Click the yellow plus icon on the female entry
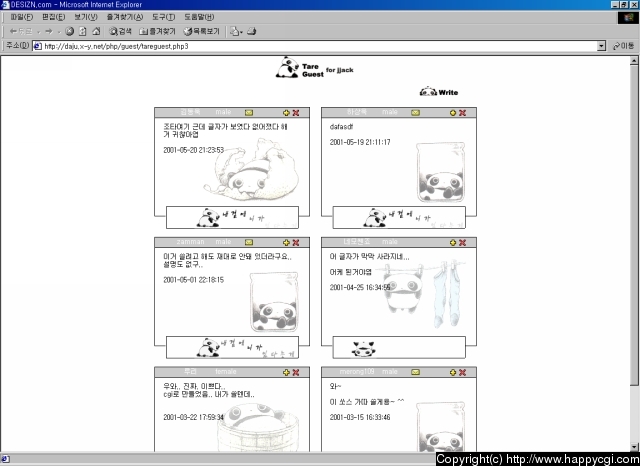Viewport: 640px width, 466px height. [286, 372]
